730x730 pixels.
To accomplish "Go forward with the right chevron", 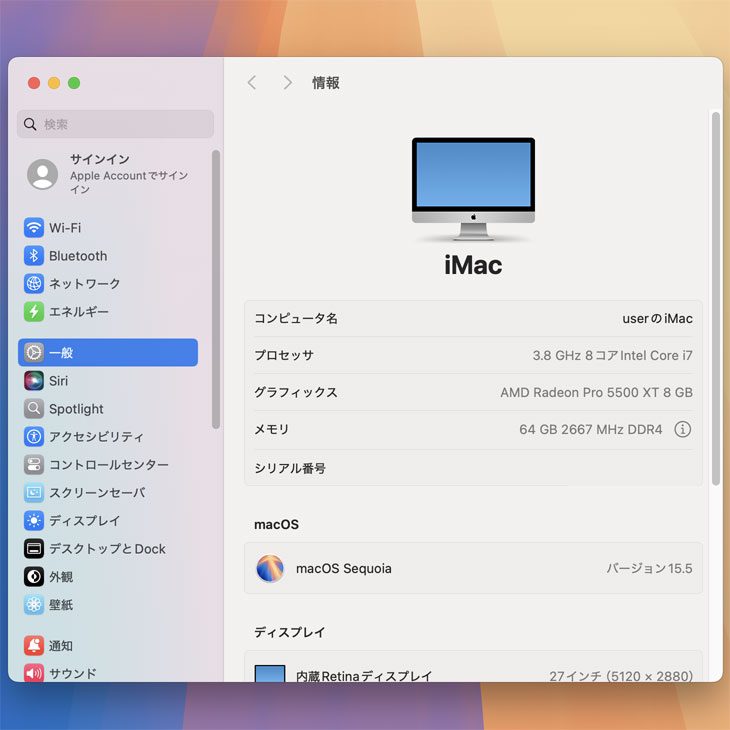I will tap(288, 83).
